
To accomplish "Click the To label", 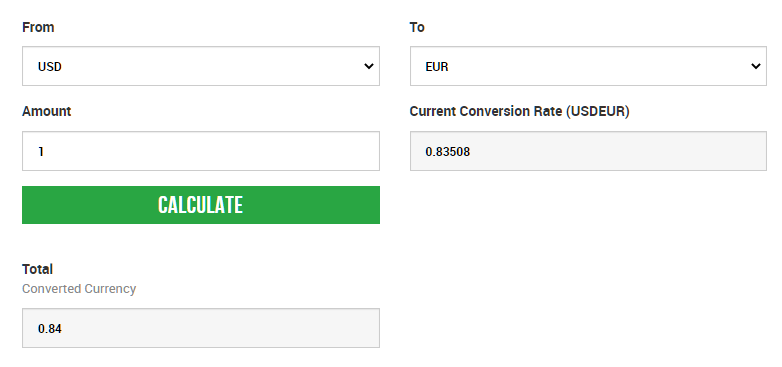I will tap(417, 27).
